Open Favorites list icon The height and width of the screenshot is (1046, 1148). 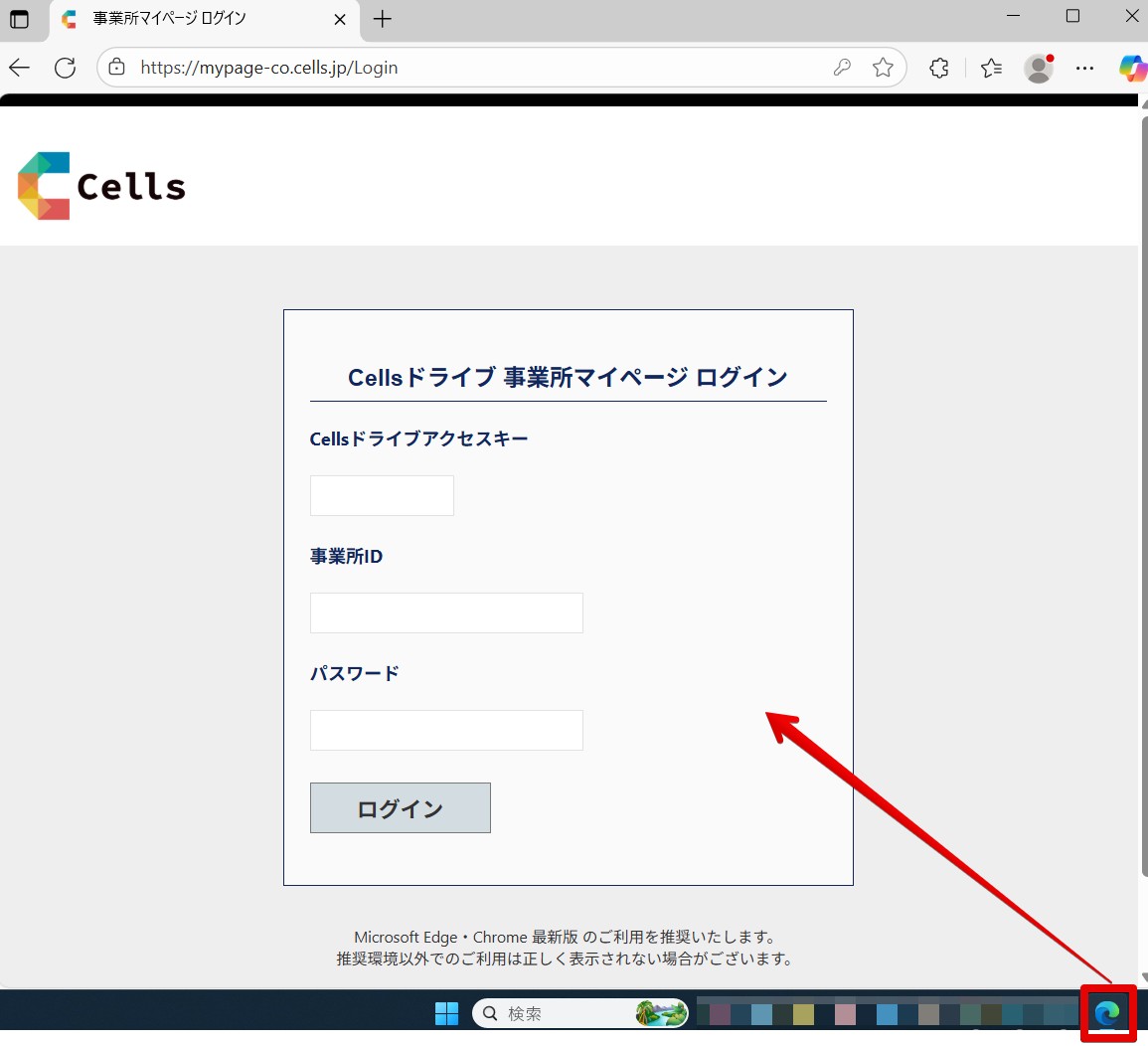tap(991, 68)
